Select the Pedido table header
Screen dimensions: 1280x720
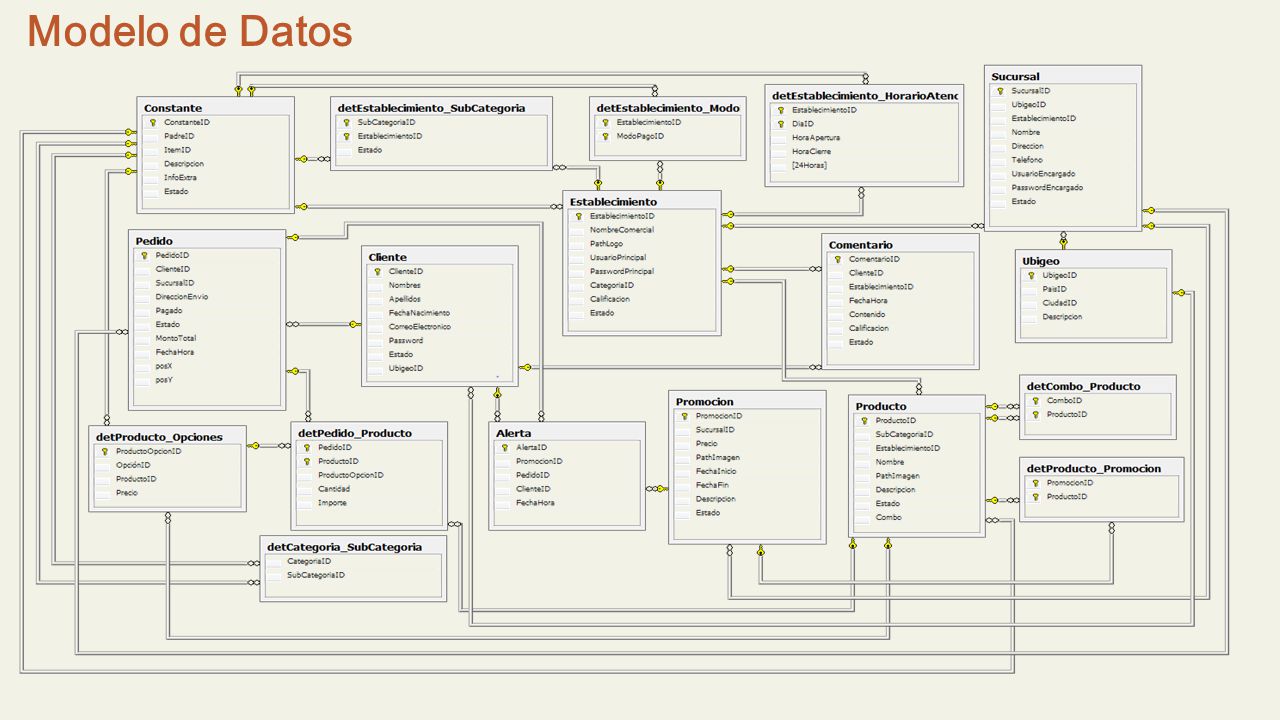pyautogui.click(x=154, y=241)
